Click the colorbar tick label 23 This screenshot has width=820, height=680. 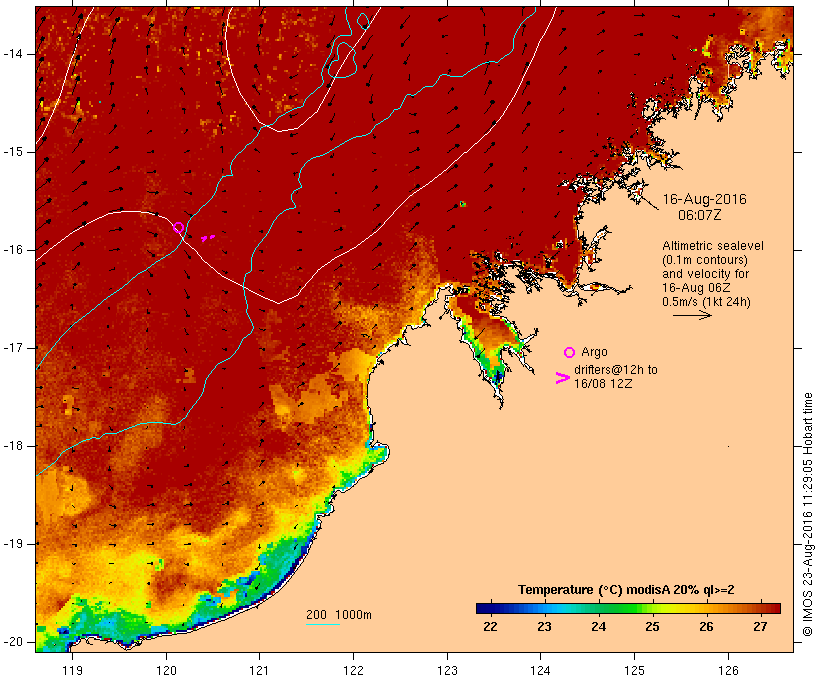coord(544,627)
